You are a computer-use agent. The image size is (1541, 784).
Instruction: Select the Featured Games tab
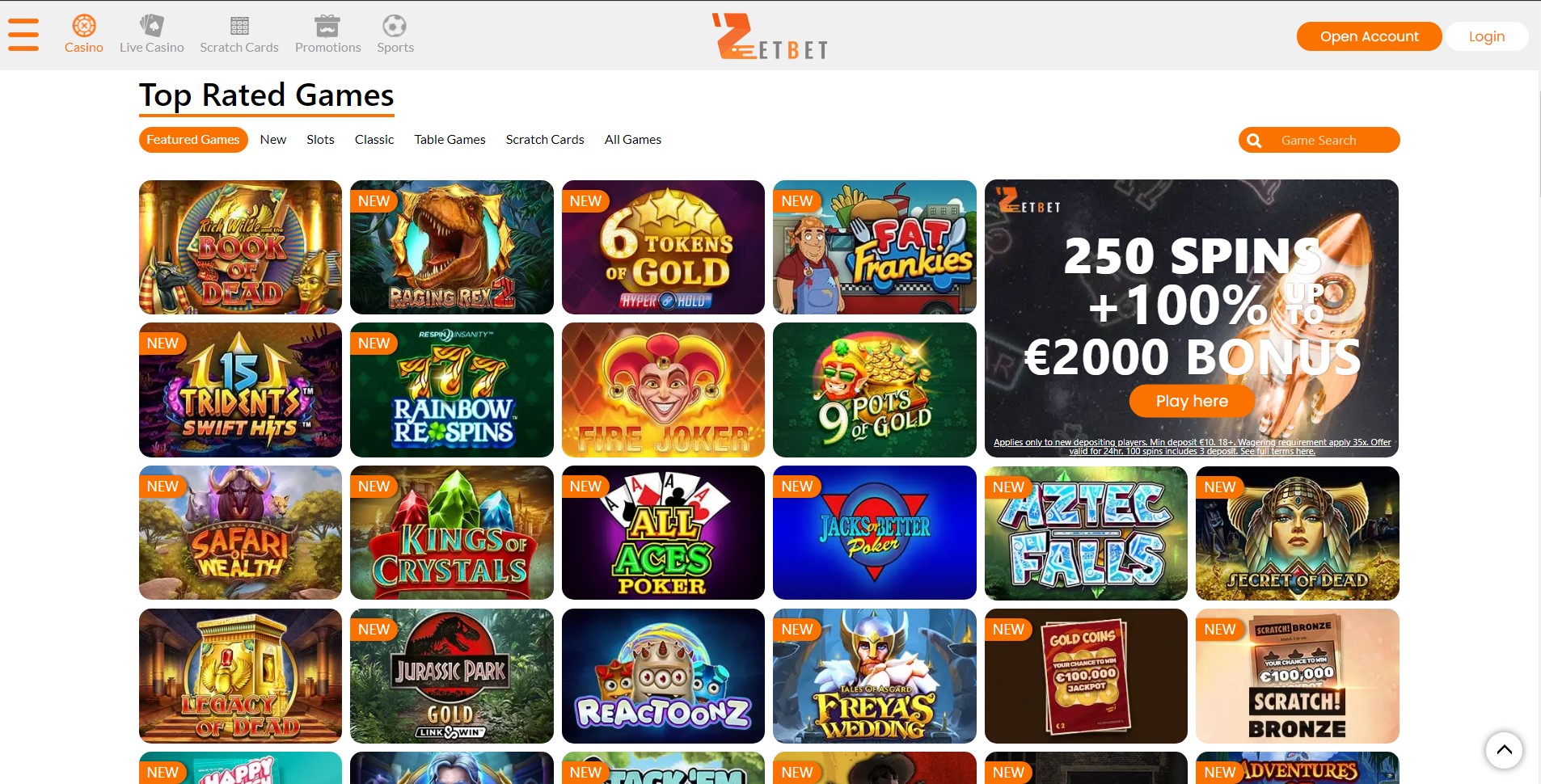193,140
